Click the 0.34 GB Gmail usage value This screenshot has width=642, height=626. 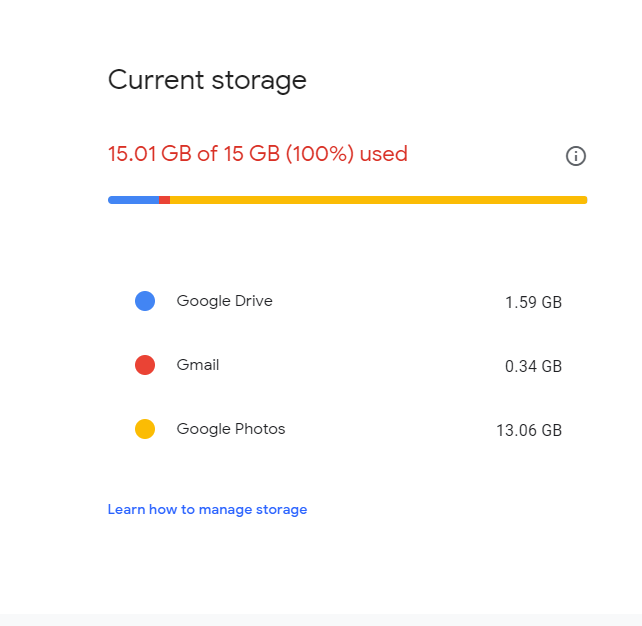click(533, 366)
